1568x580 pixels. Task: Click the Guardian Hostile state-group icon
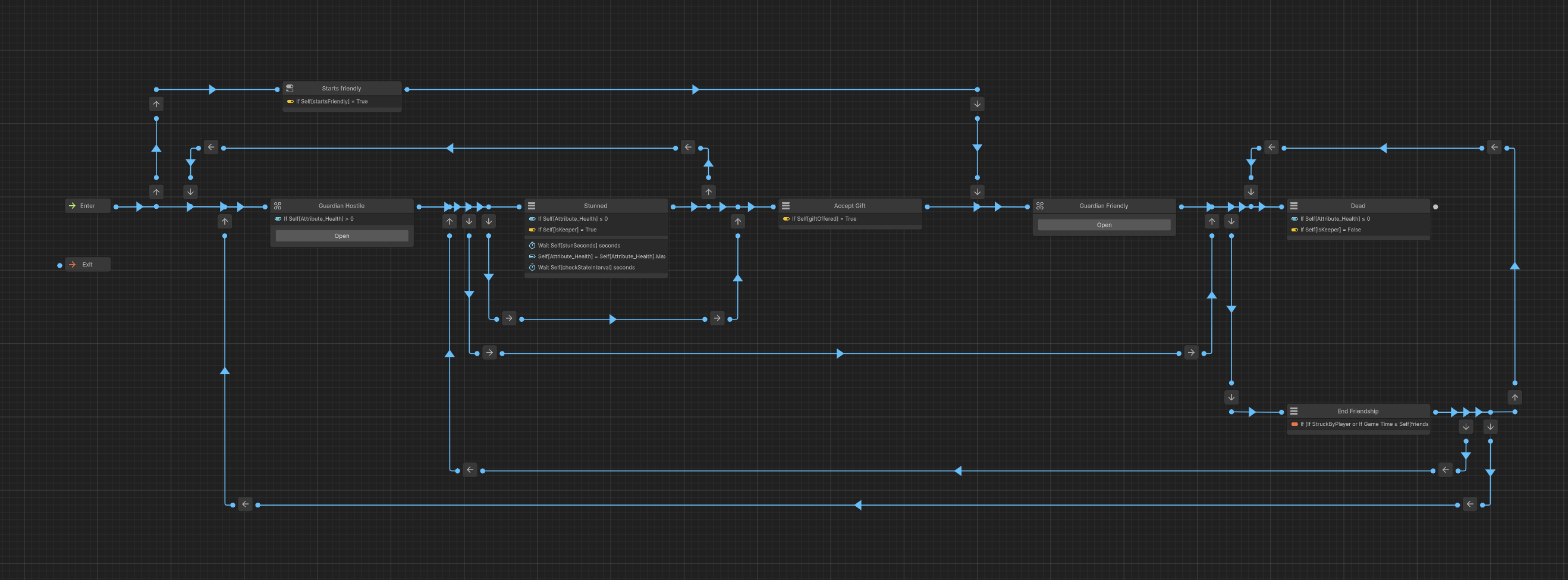278,206
